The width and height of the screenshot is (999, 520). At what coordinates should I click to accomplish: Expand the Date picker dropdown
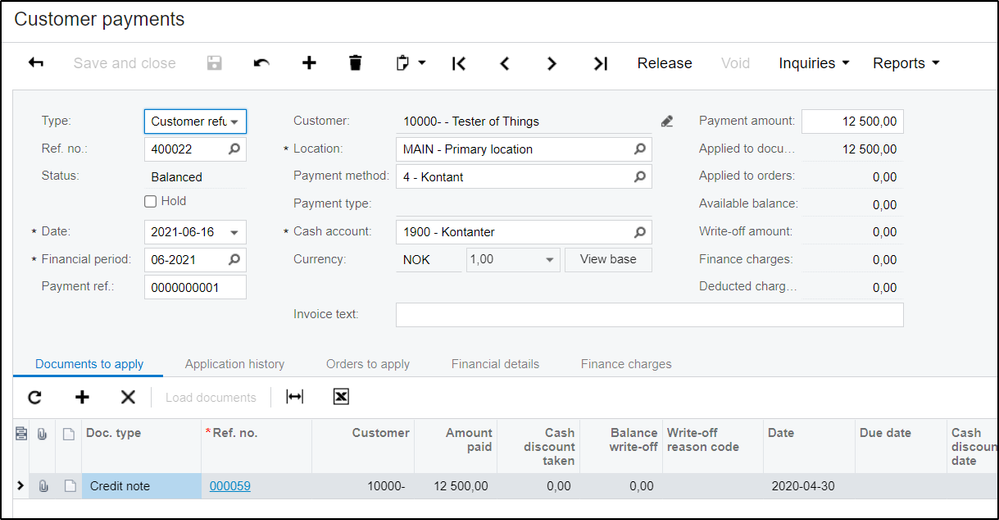(234, 232)
